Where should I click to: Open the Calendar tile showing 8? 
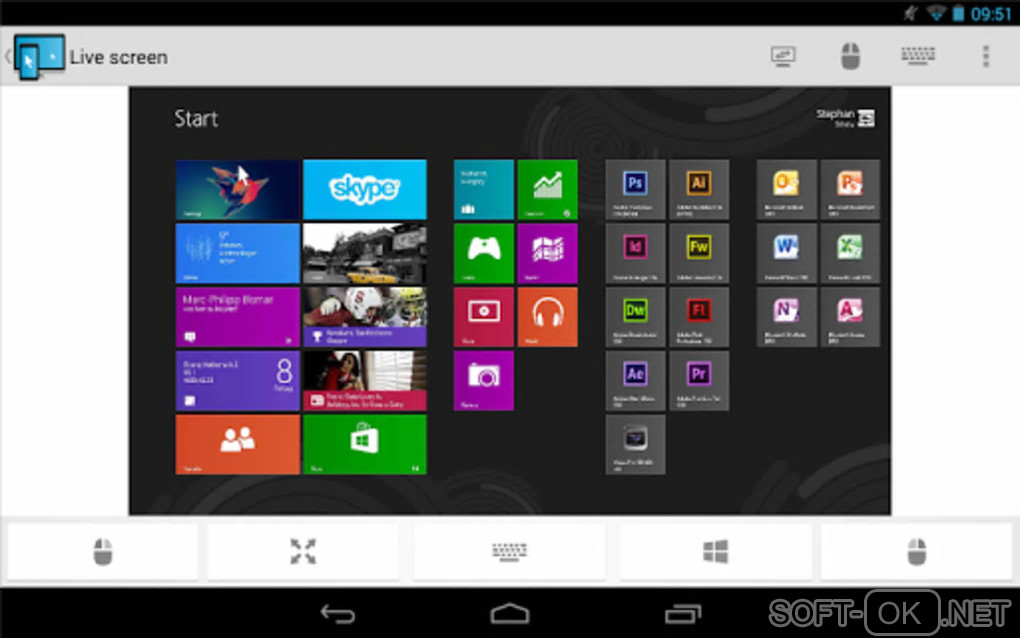pos(237,380)
